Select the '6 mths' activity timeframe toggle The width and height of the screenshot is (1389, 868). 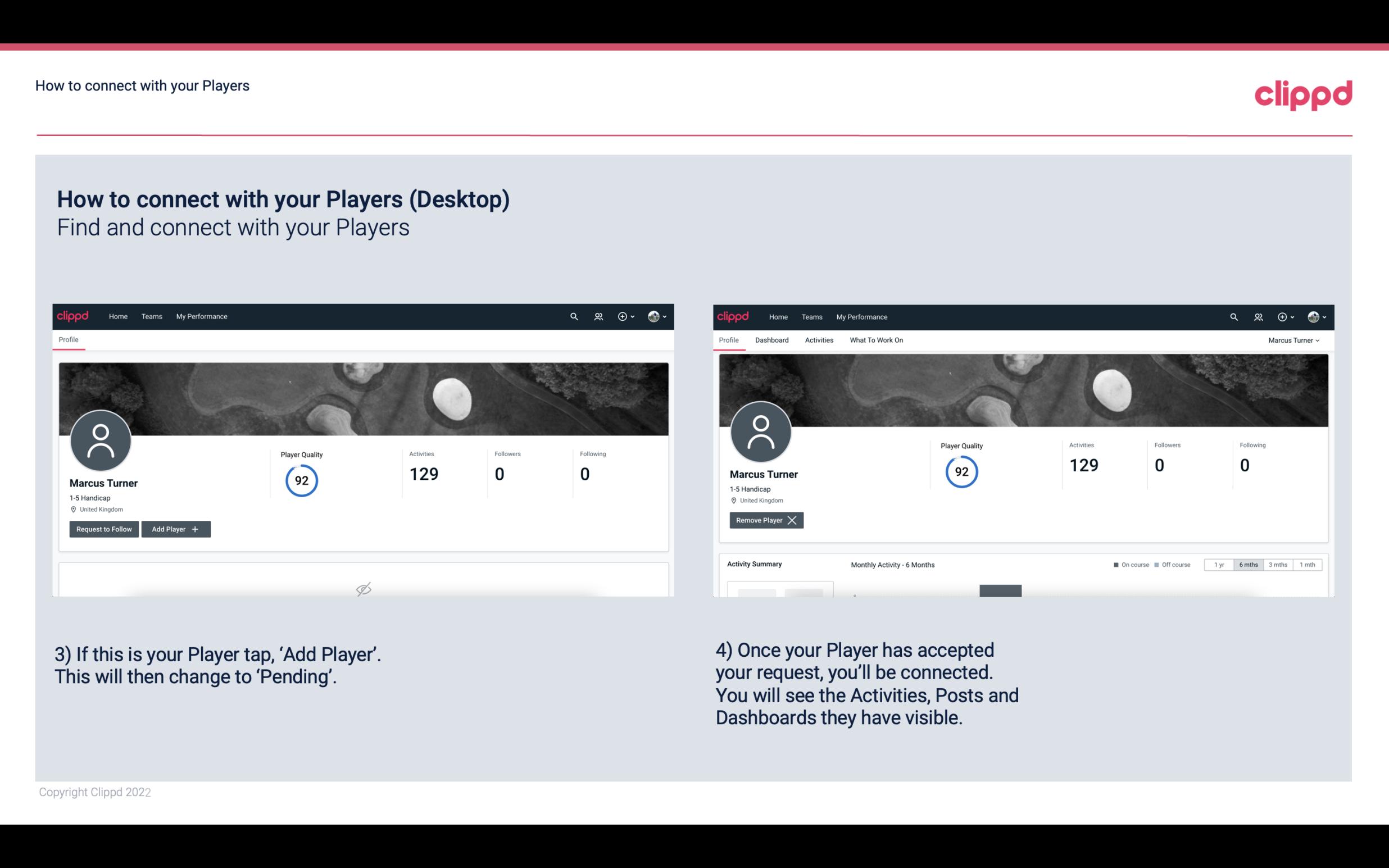[1248, 564]
